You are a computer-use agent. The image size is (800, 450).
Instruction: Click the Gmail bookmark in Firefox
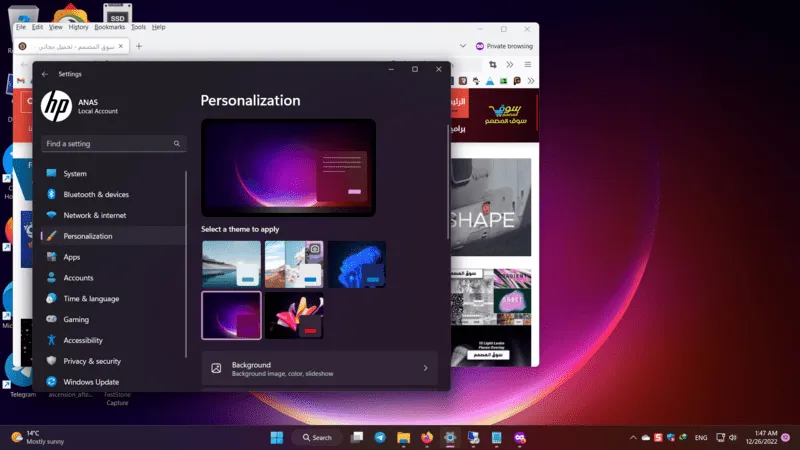(20, 81)
